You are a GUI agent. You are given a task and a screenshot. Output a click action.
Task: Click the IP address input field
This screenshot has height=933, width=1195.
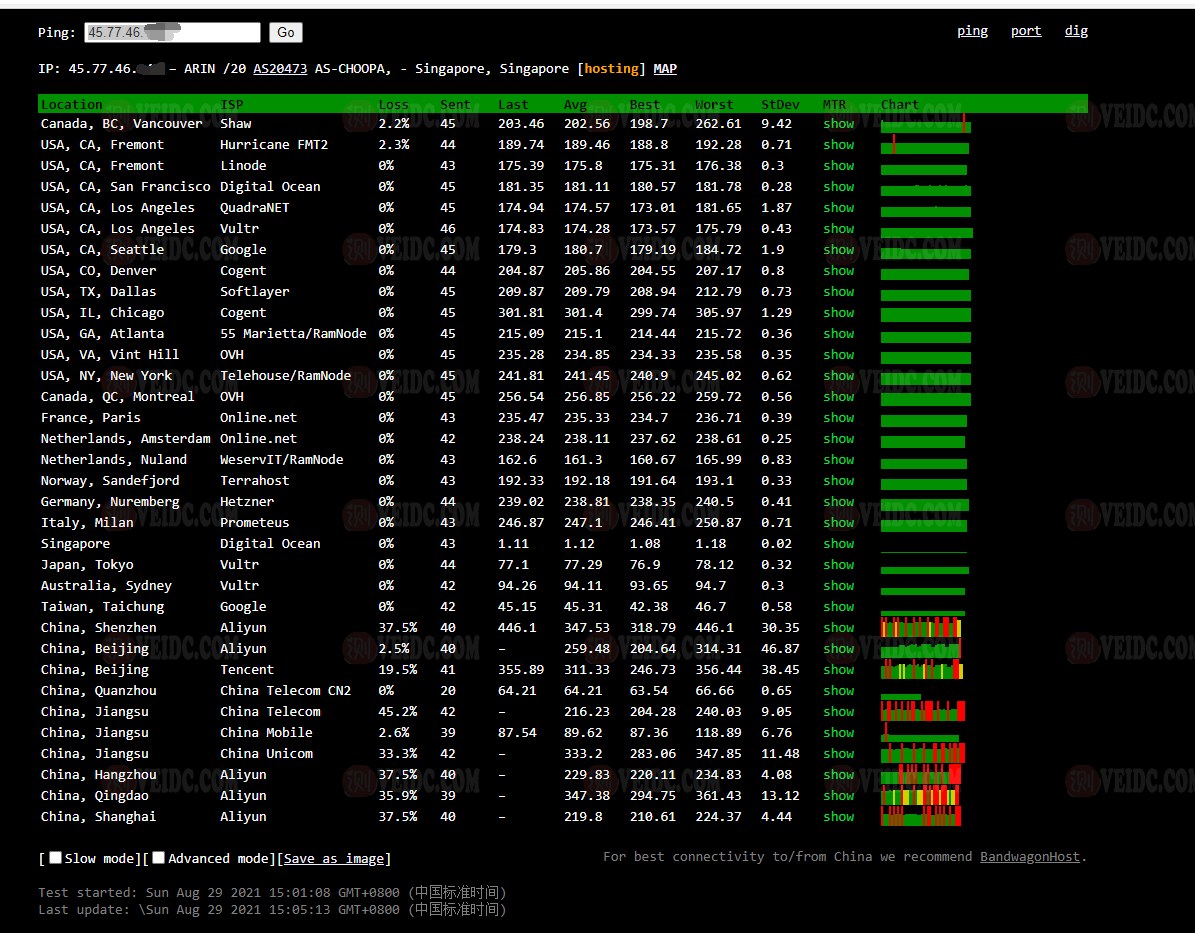[x=172, y=33]
